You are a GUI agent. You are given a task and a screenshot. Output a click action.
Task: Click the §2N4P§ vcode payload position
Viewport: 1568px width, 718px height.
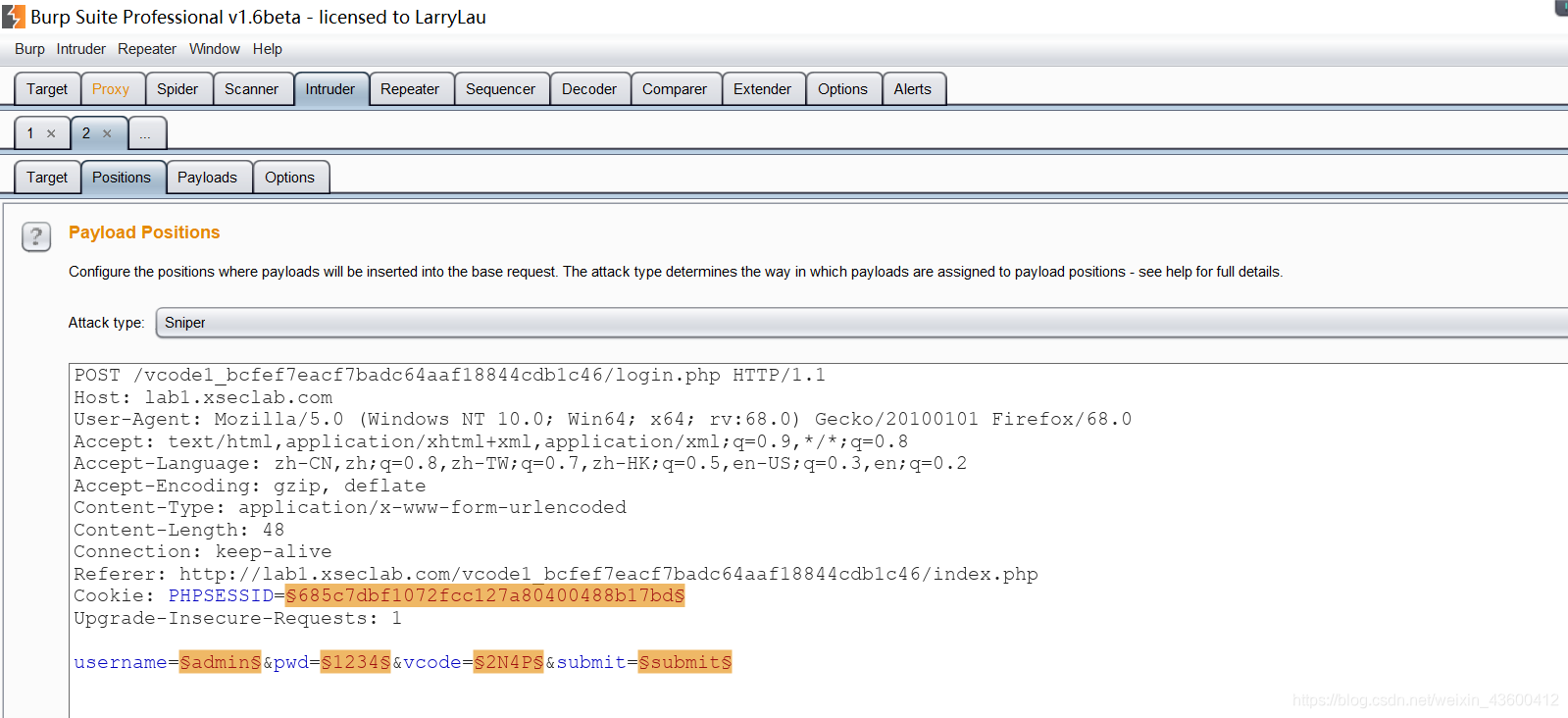coord(508,662)
